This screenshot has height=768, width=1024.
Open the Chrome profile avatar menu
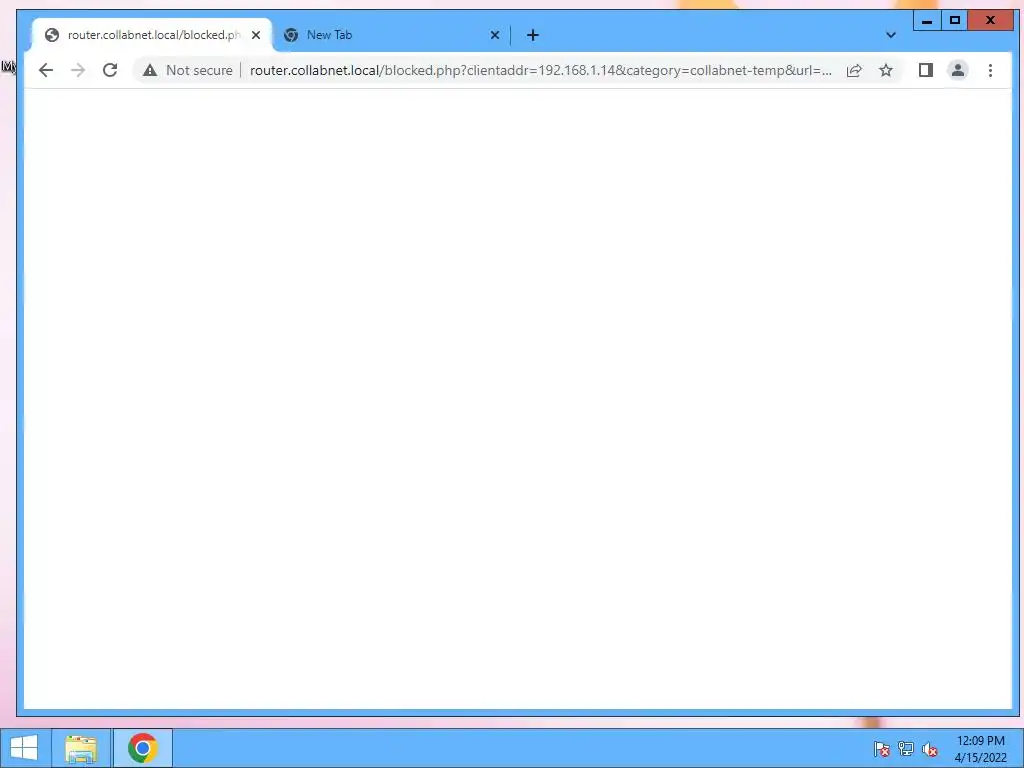click(x=957, y=70)
